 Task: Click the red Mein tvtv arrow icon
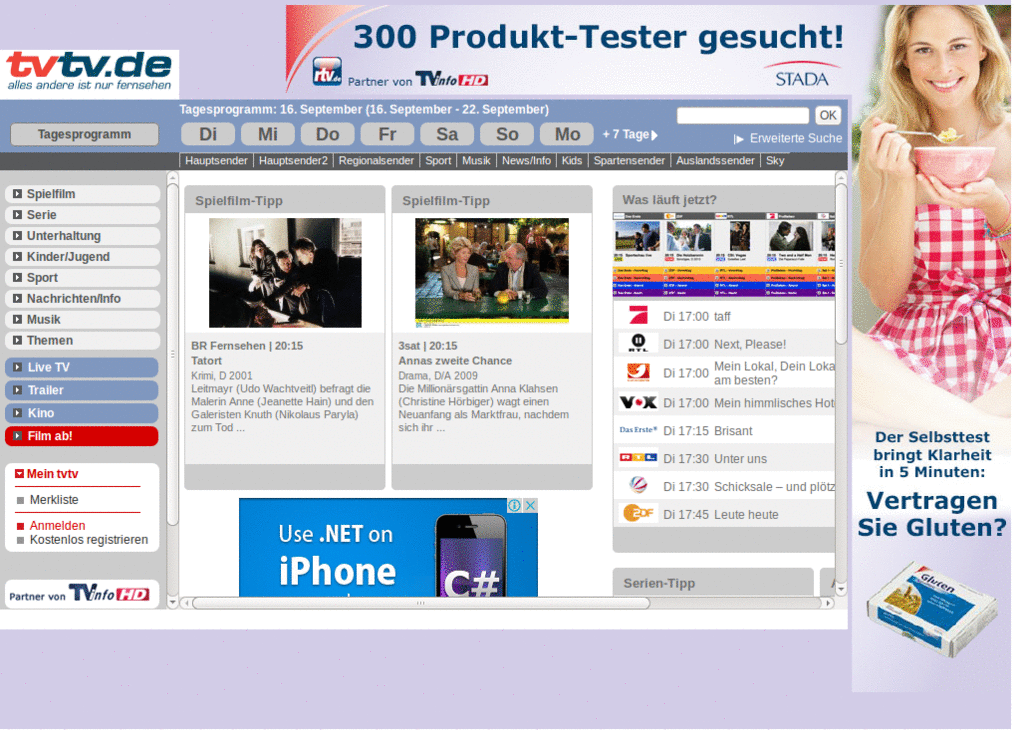20,474
